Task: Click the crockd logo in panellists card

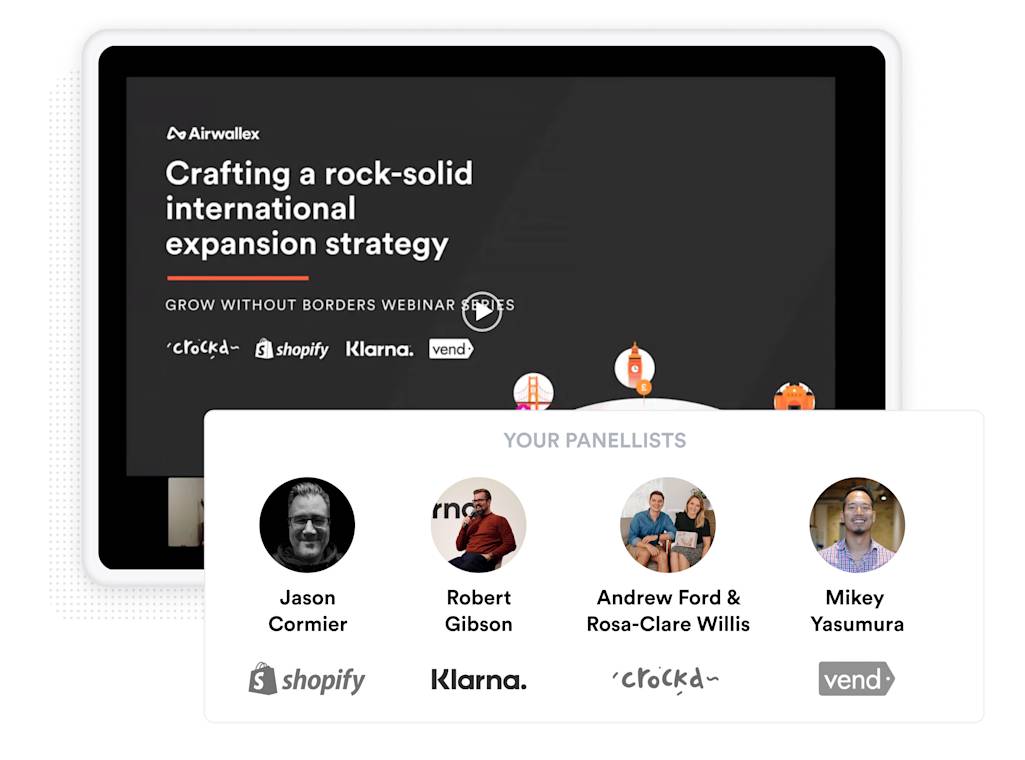Action: tap(665, 679)
